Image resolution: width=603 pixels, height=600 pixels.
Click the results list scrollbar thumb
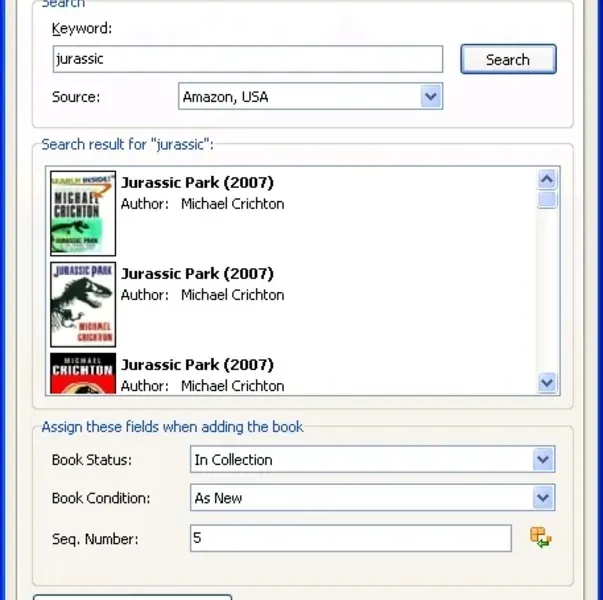[x=547, y=200]
